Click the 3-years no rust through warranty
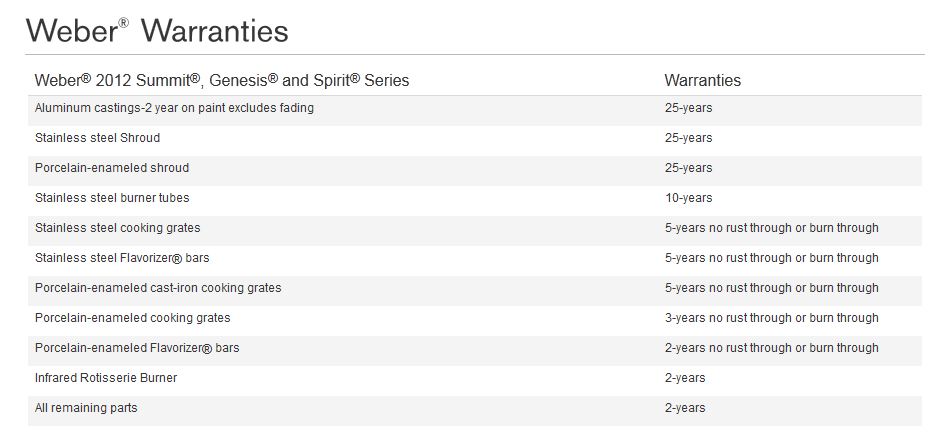 [771, 318]
